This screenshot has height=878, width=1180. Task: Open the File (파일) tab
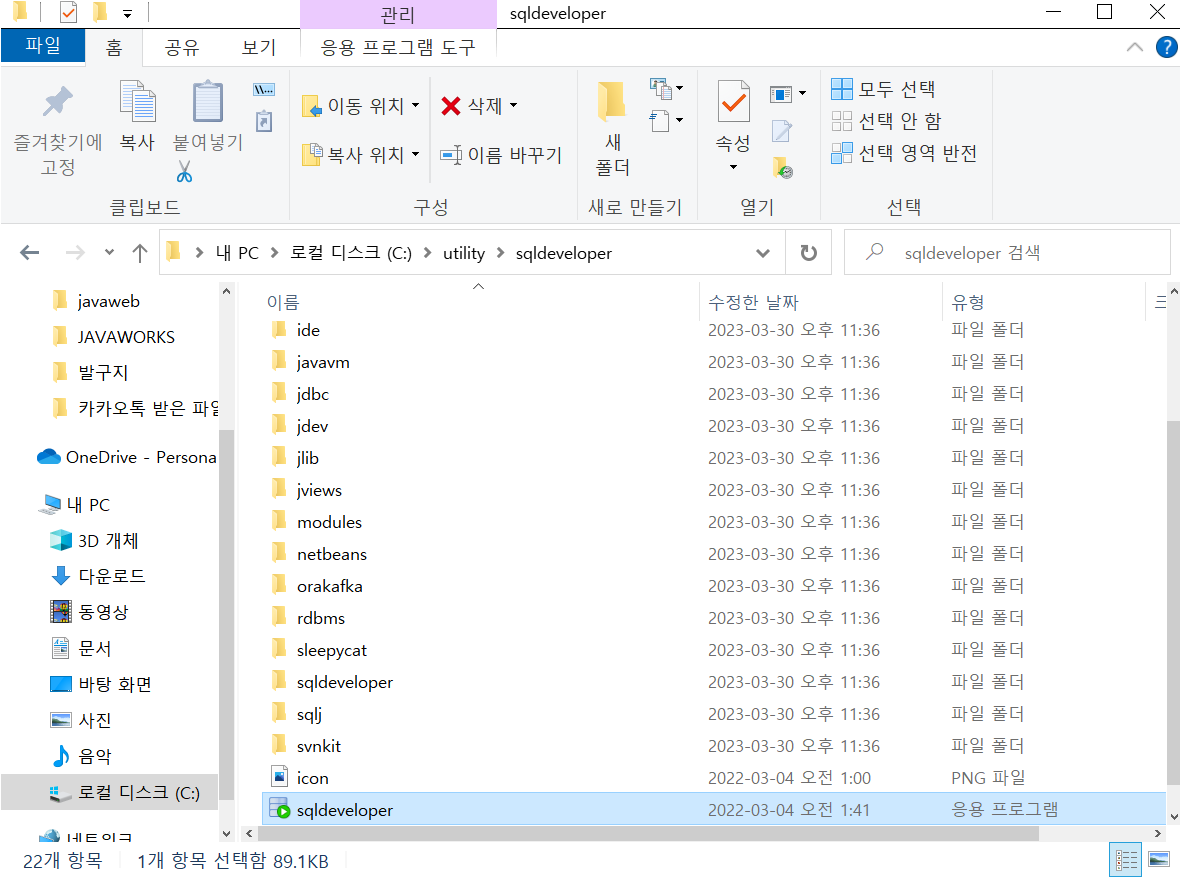tap(43, 45)
